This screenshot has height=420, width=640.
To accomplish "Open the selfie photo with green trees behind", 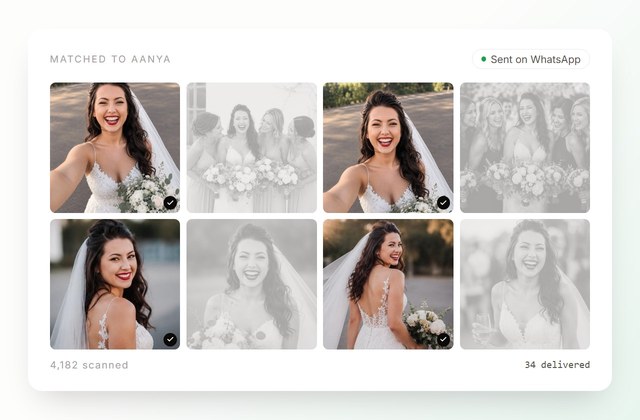I will pos(388,148).
